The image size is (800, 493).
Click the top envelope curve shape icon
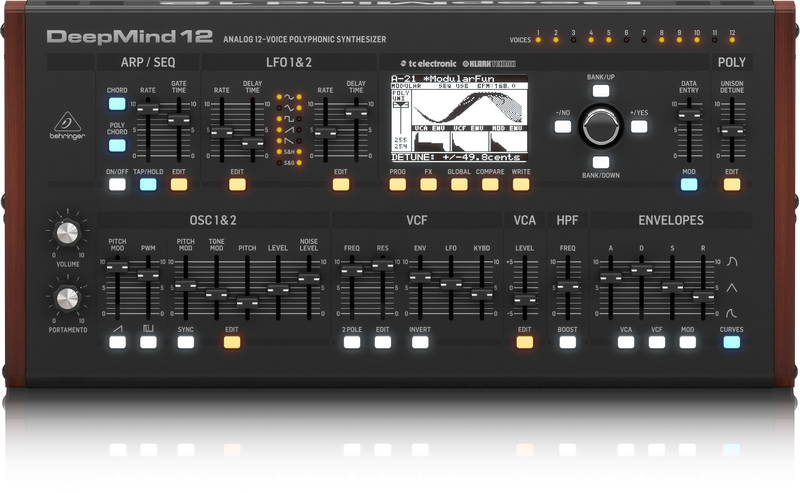click(x=732, y=261)
